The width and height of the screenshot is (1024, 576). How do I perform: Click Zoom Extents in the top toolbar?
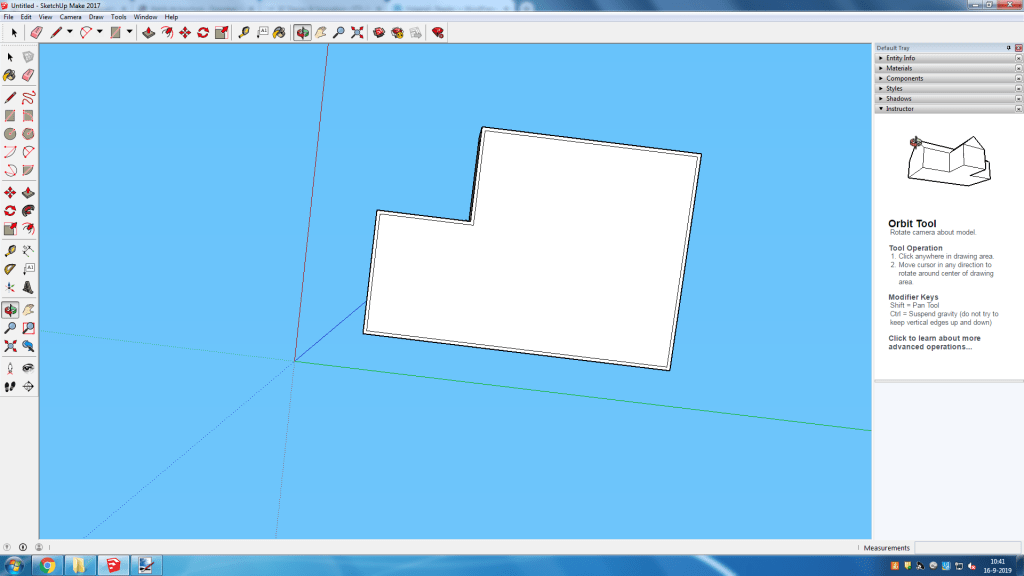click(357, 32)
